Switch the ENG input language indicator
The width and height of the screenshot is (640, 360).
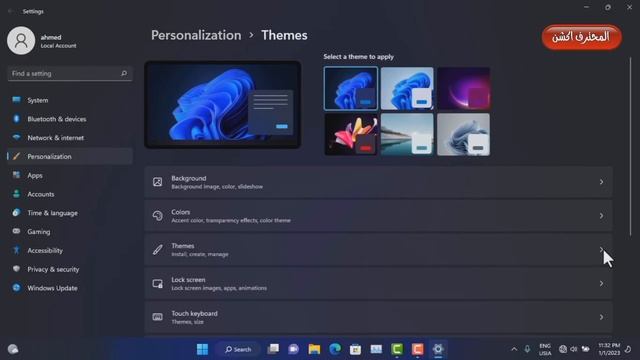click(545, 349)
